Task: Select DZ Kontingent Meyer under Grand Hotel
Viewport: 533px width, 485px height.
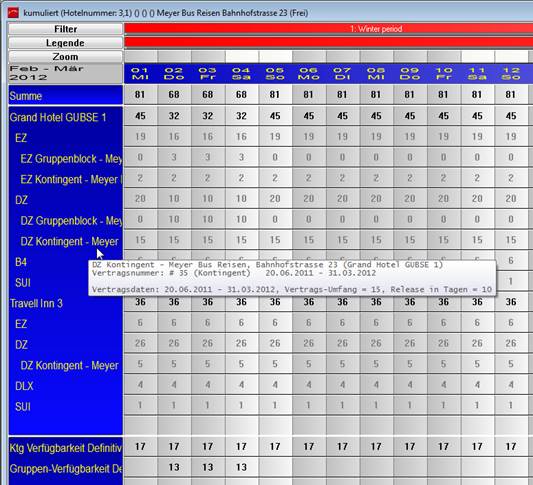Action: tap(66, 241)
